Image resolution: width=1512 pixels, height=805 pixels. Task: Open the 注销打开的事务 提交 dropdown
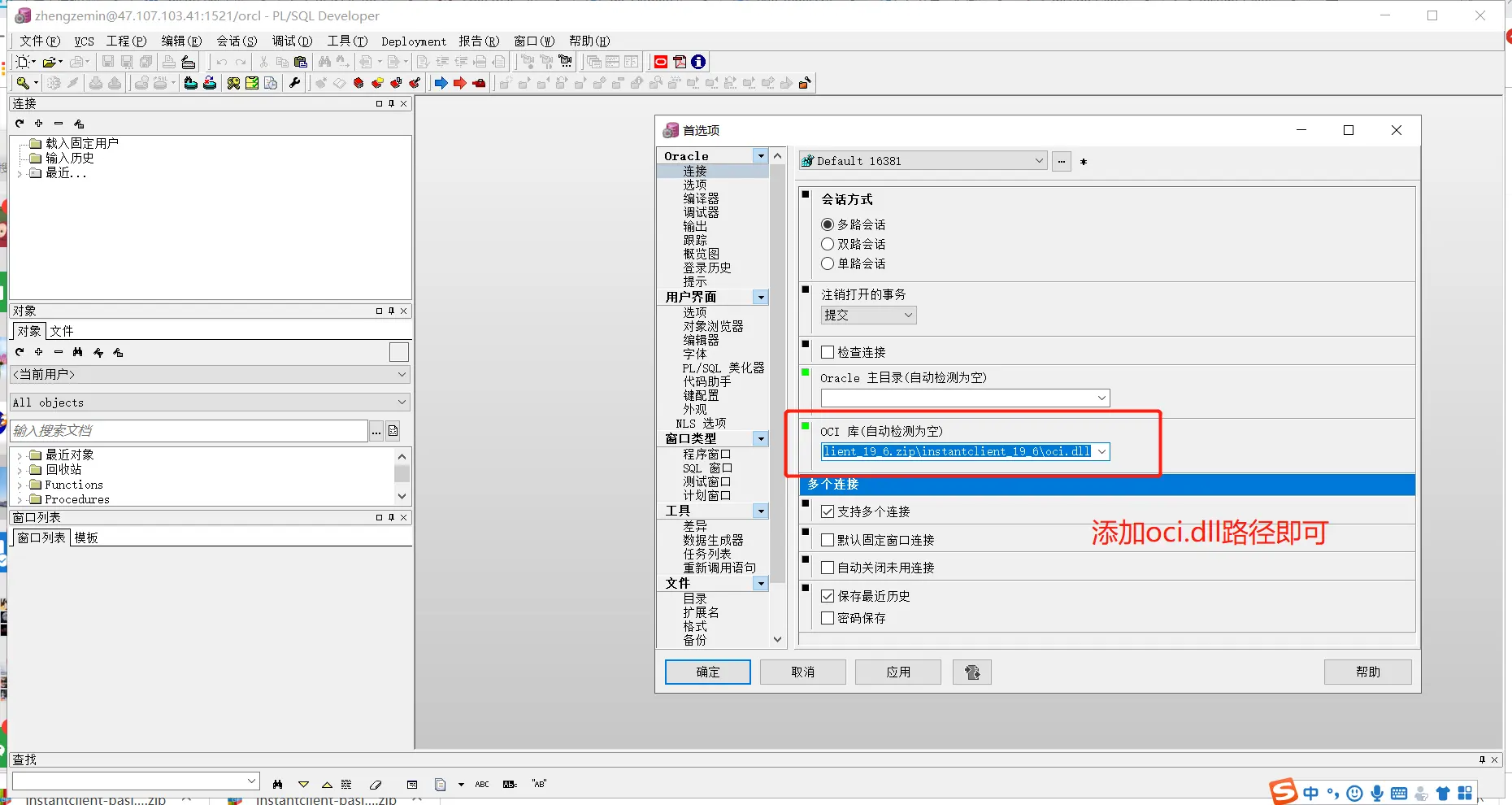869,315
